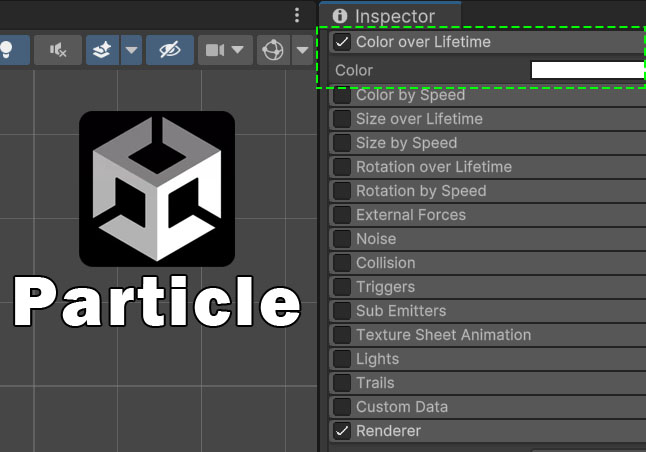Toggle hidden objects visibility eye icon

(x=169, y=50)
